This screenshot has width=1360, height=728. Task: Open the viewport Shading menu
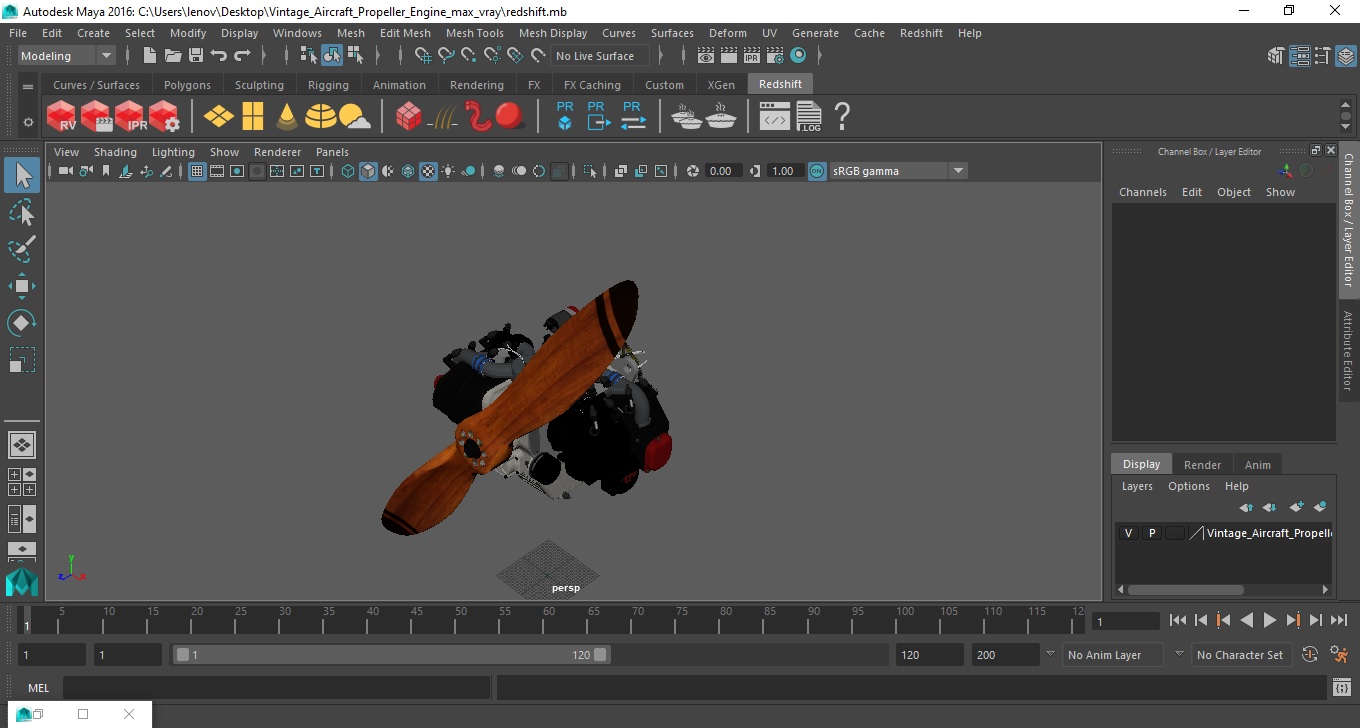click(x=115, y=152)
